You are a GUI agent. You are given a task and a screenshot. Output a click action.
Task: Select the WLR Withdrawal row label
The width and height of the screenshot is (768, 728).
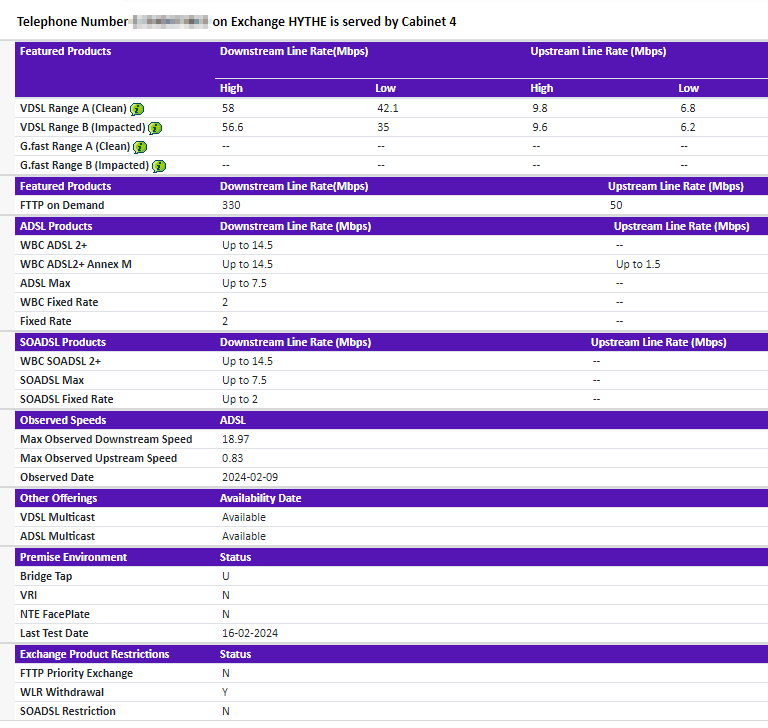(x=62, y=692)
